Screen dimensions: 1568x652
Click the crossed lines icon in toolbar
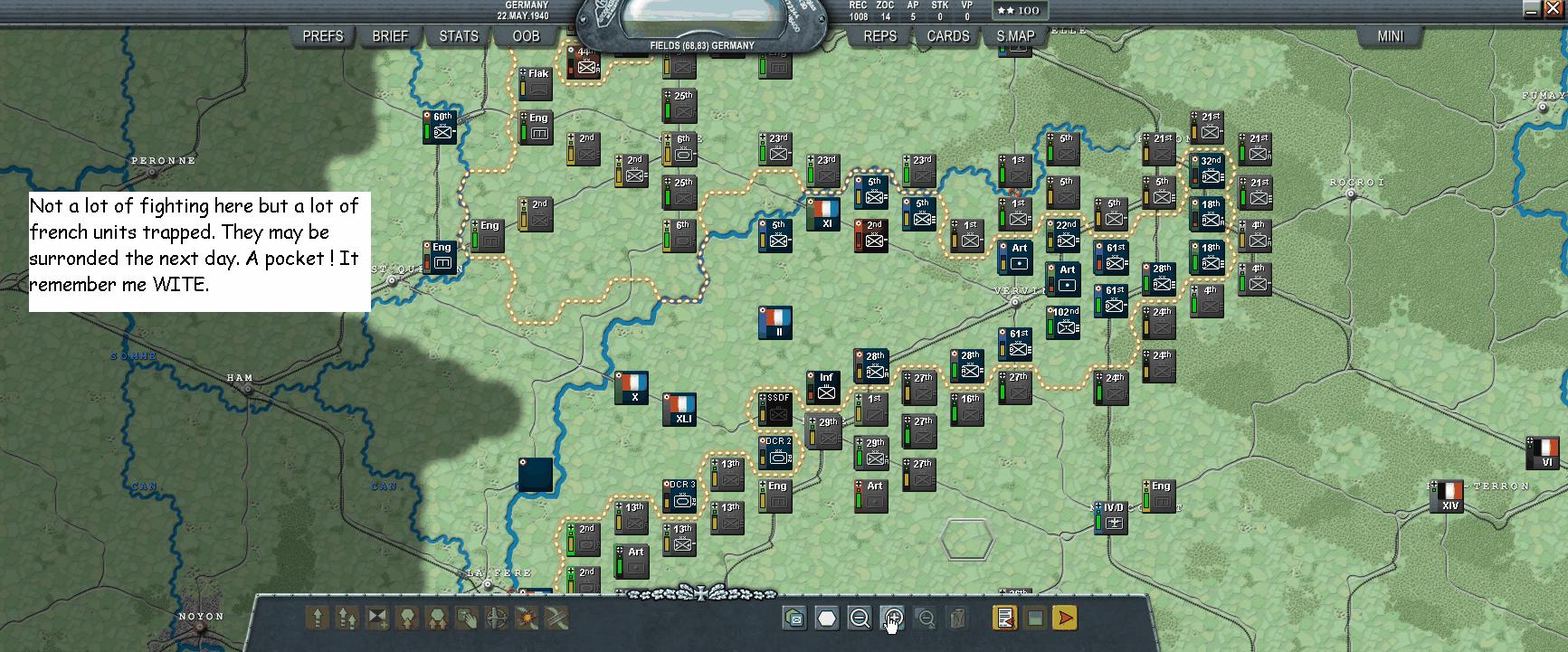point(556,618)
